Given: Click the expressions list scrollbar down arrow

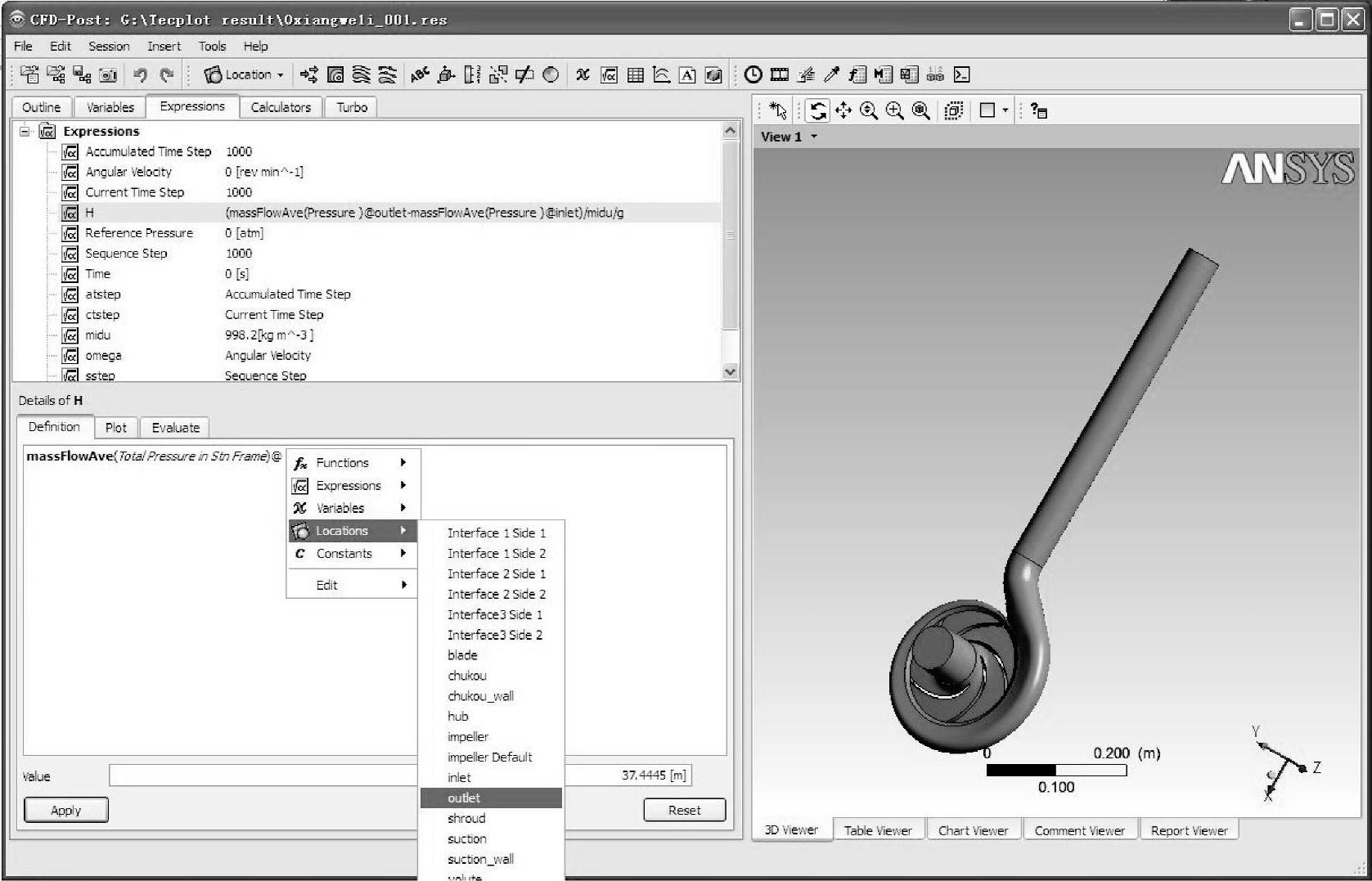Looking at the screenshot, I should 730,371.
